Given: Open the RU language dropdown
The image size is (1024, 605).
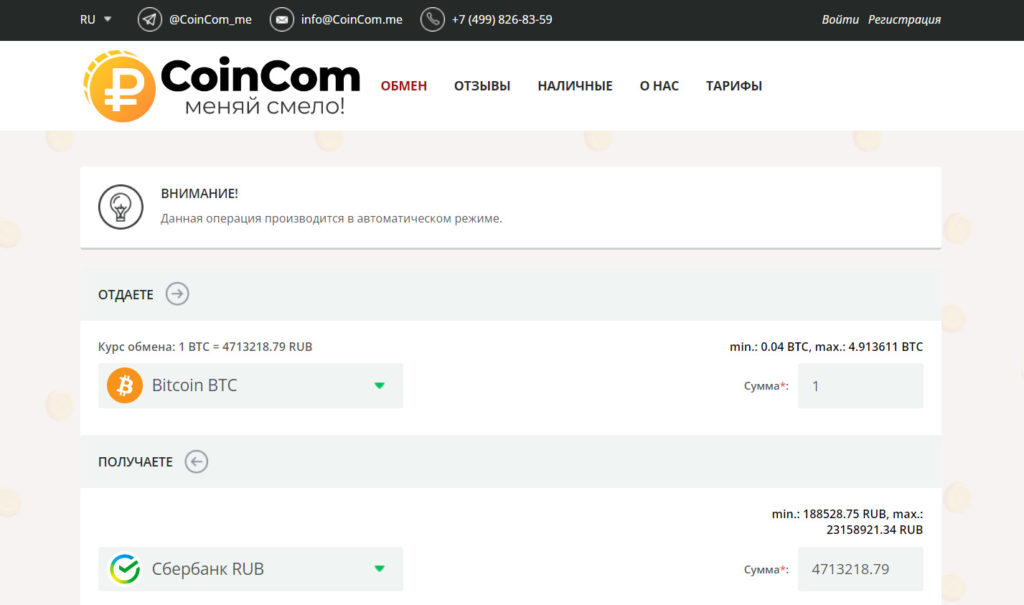Looking at the screenshot, I should (x=95, y=20).
